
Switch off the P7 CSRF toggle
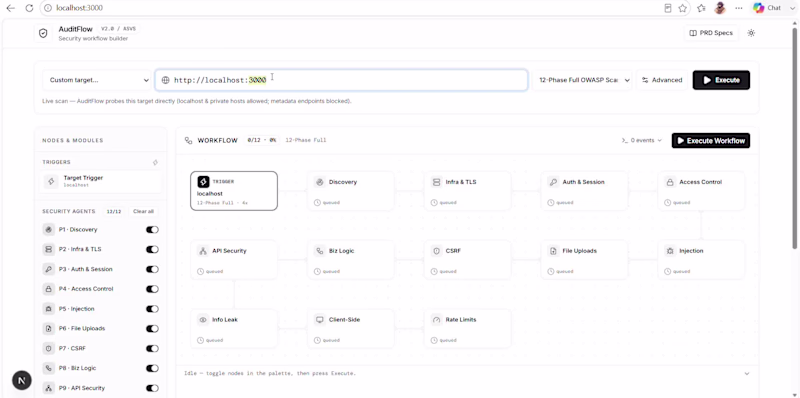pyautogui.click(x=152, y=349)
